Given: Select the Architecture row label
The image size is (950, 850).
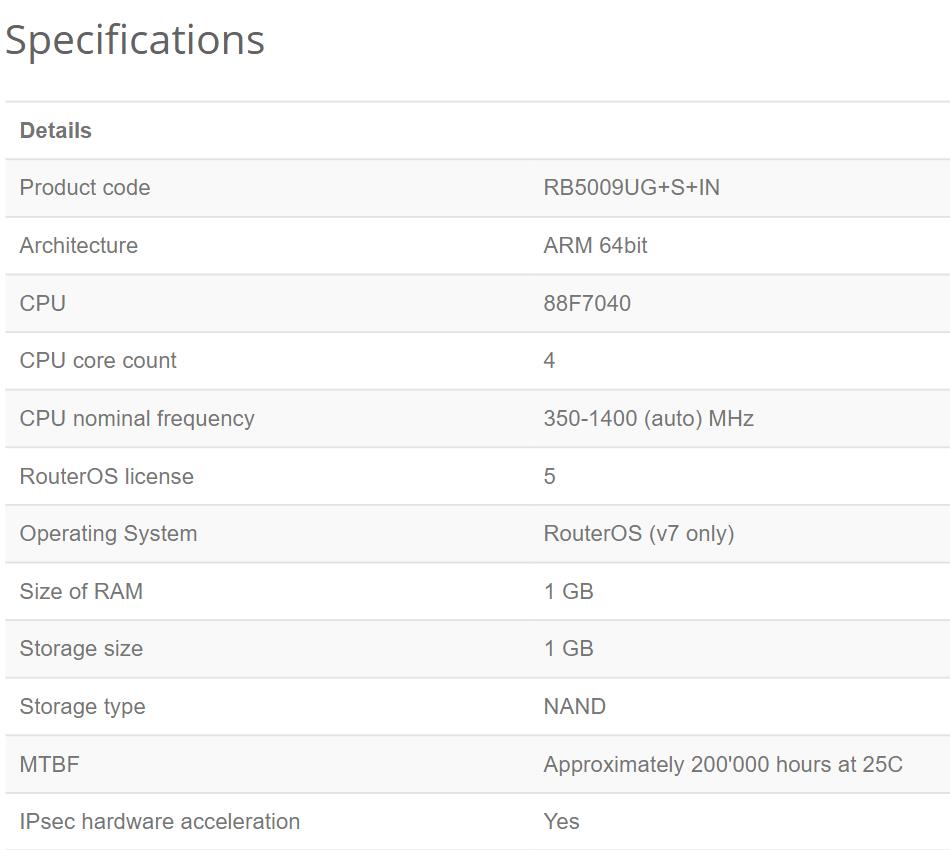Looking at the screenshot, I should click(x=79, y=246).
